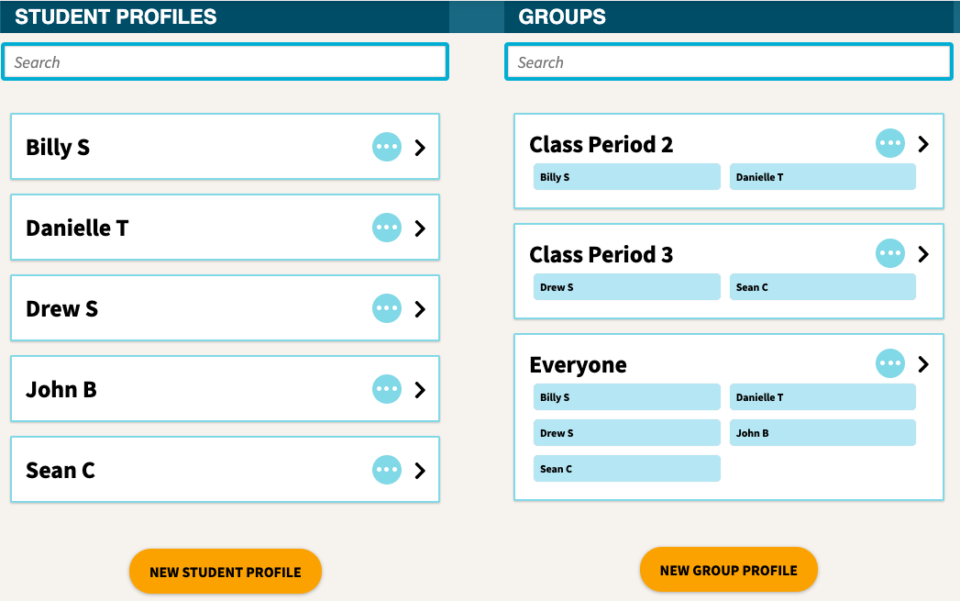Focus the Groups search field
This screenshot has height=601, width=960.
click(729, 62)
